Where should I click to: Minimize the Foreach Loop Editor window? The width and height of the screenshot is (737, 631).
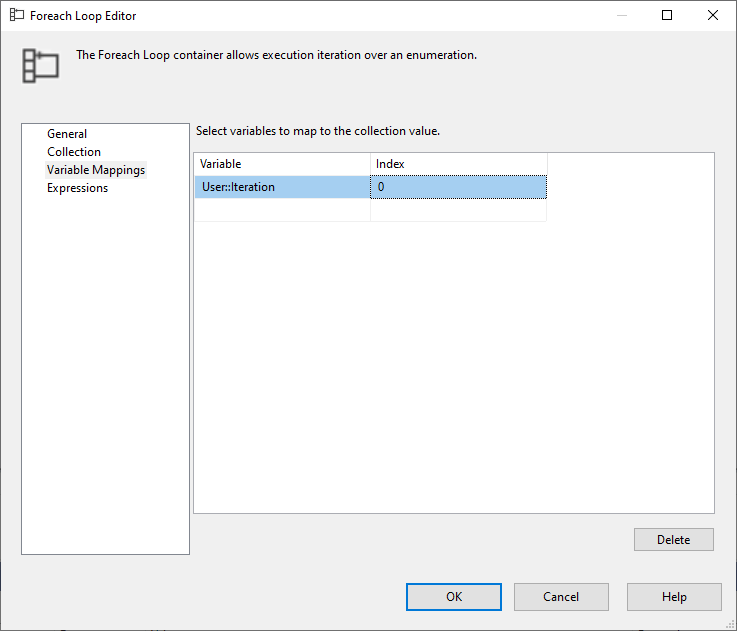[x=621, y=16]
